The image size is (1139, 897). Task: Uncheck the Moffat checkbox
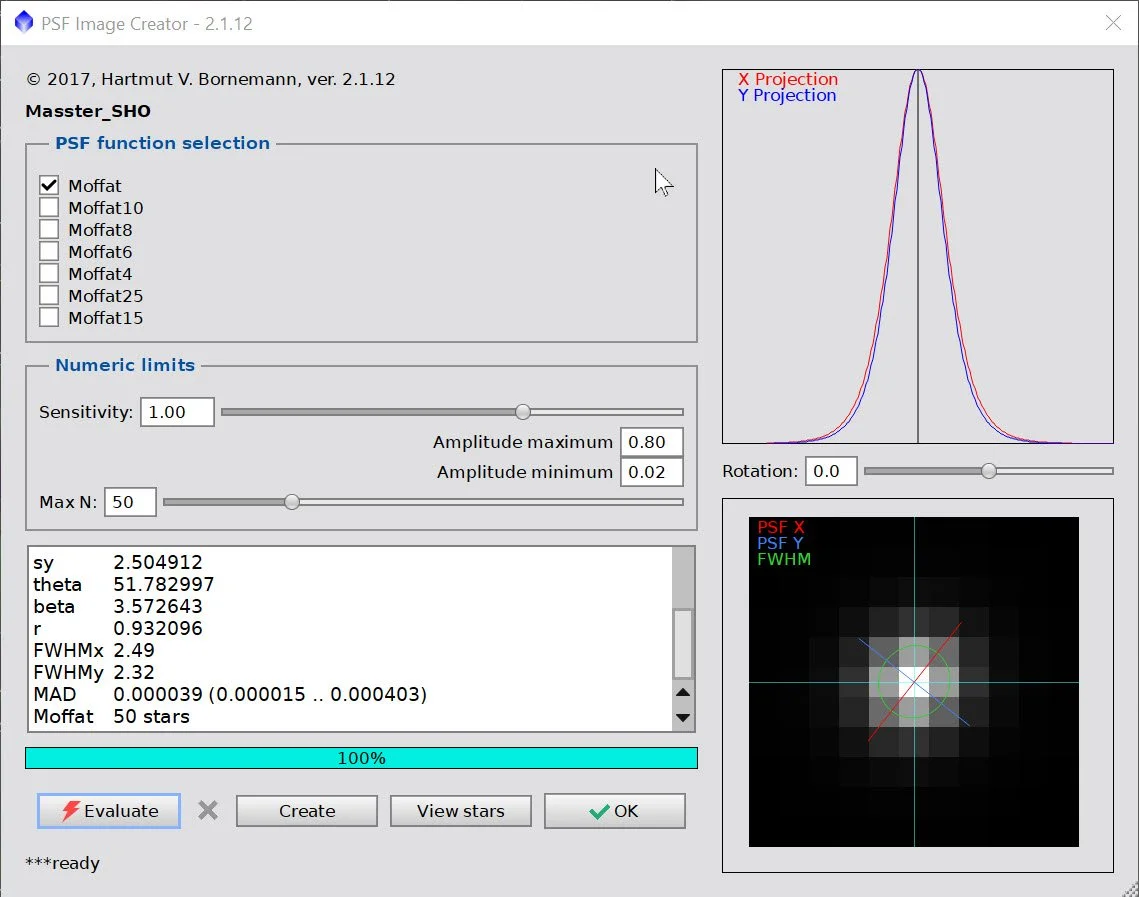[x=49, y=185]
